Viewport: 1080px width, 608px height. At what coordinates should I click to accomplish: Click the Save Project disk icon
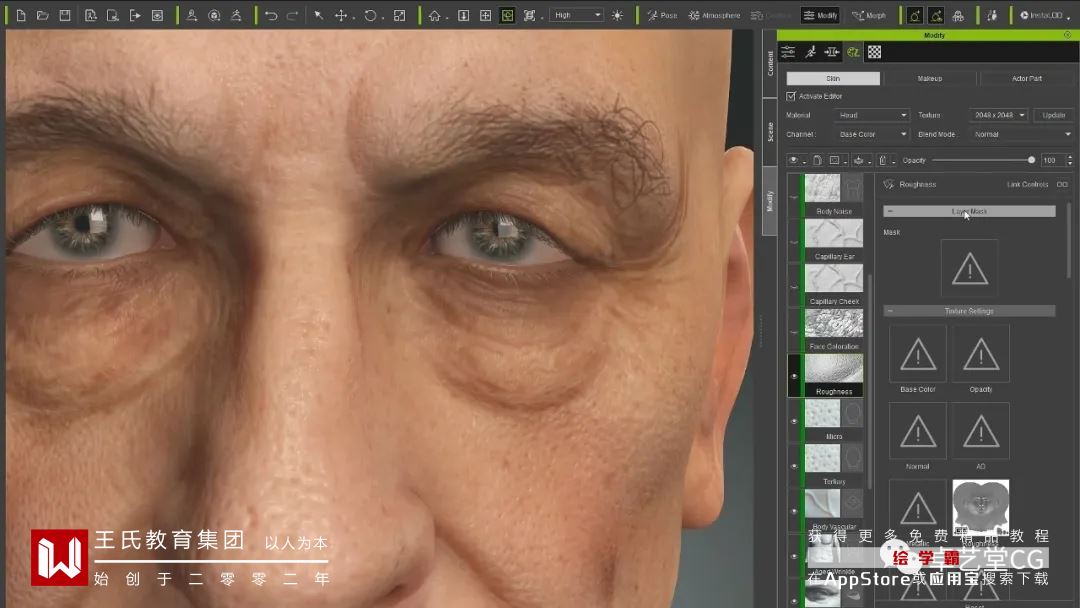(65, 15)
